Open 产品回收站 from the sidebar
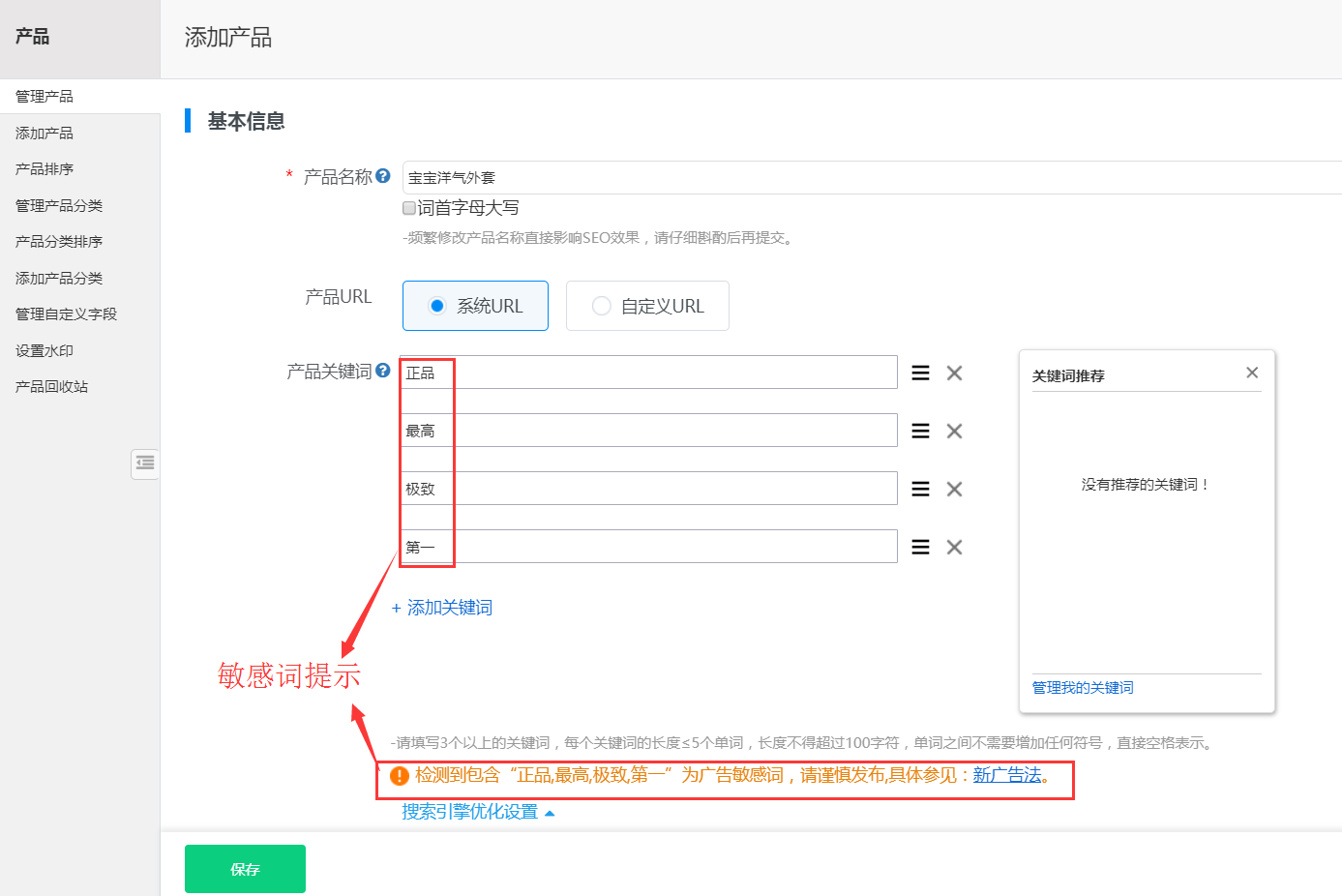 tap(51, 387)
